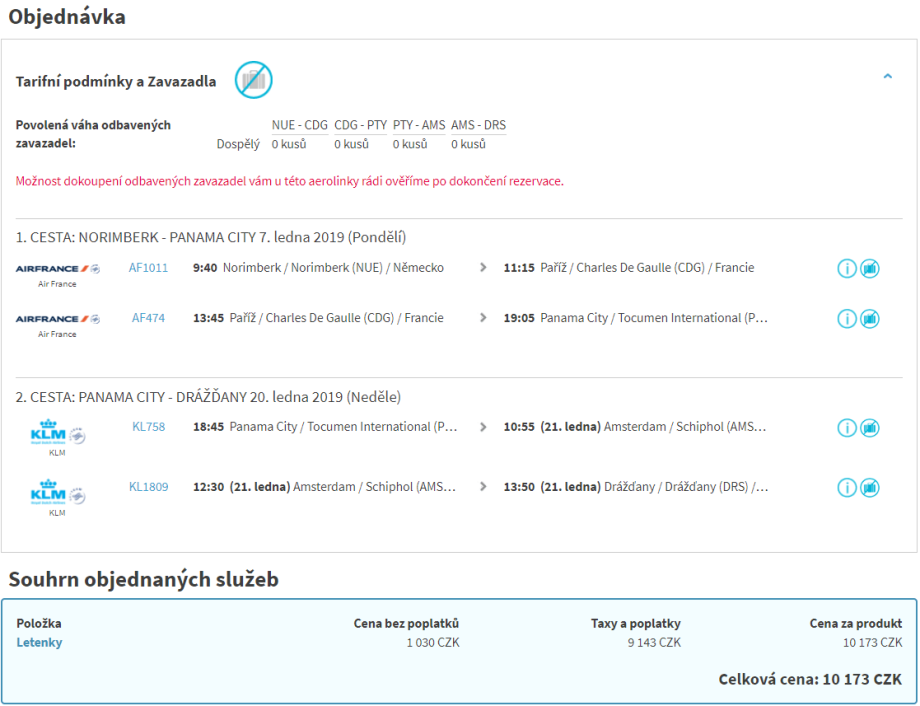Click the baggage icon for flight AF474

coord(870,319)
